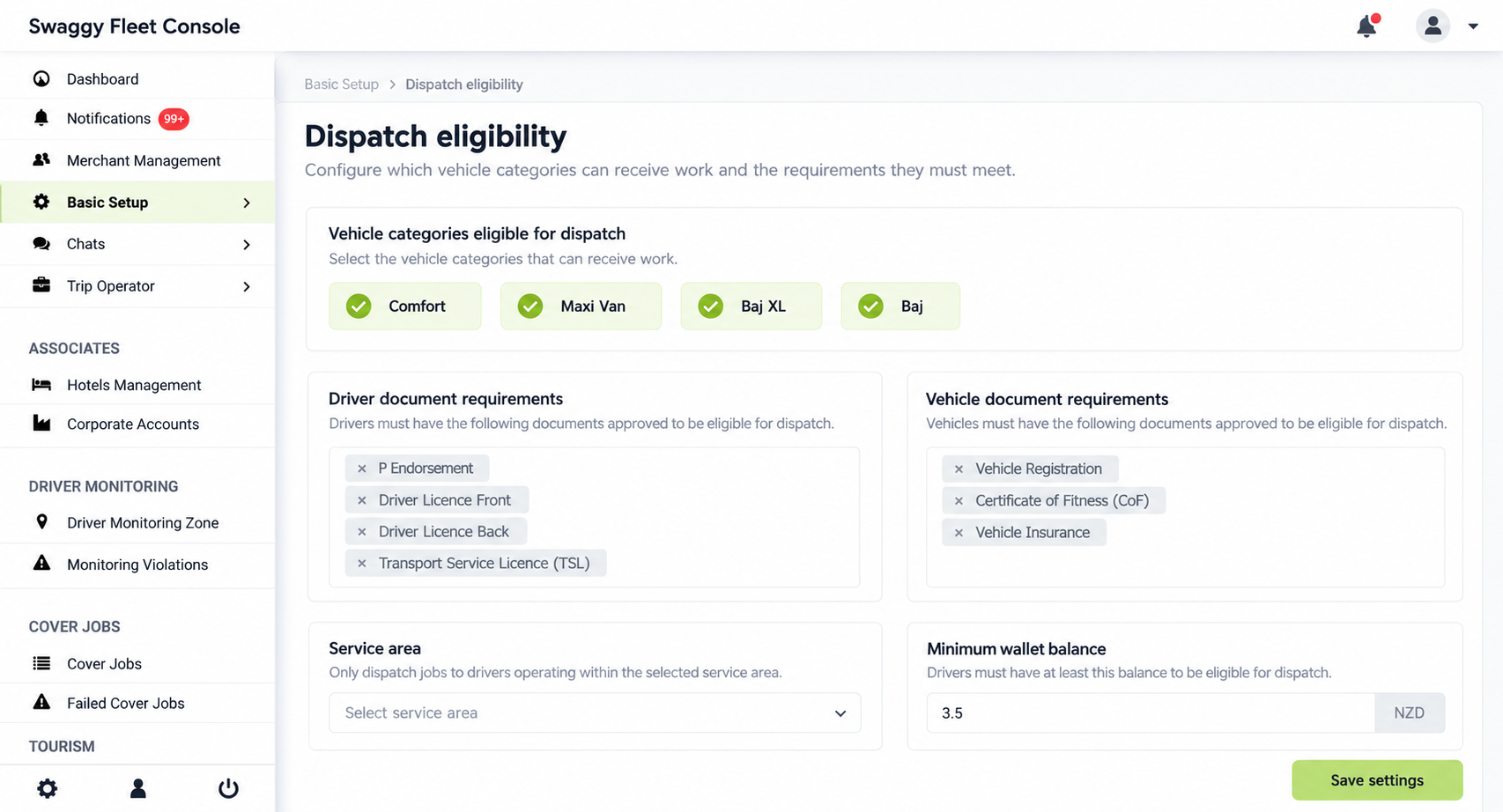
Task: Open the user avatar in the header
Action: 1433,26
